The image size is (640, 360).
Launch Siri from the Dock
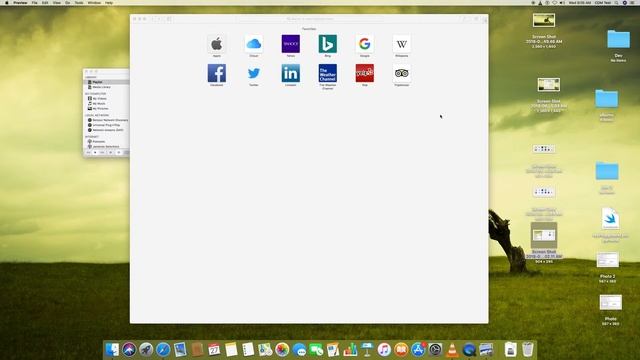pyautogui.click(x=129, y=350)
